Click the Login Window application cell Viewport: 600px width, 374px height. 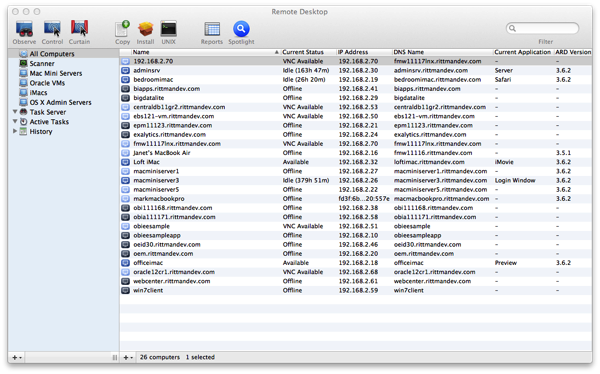click(x=515, y=180)
